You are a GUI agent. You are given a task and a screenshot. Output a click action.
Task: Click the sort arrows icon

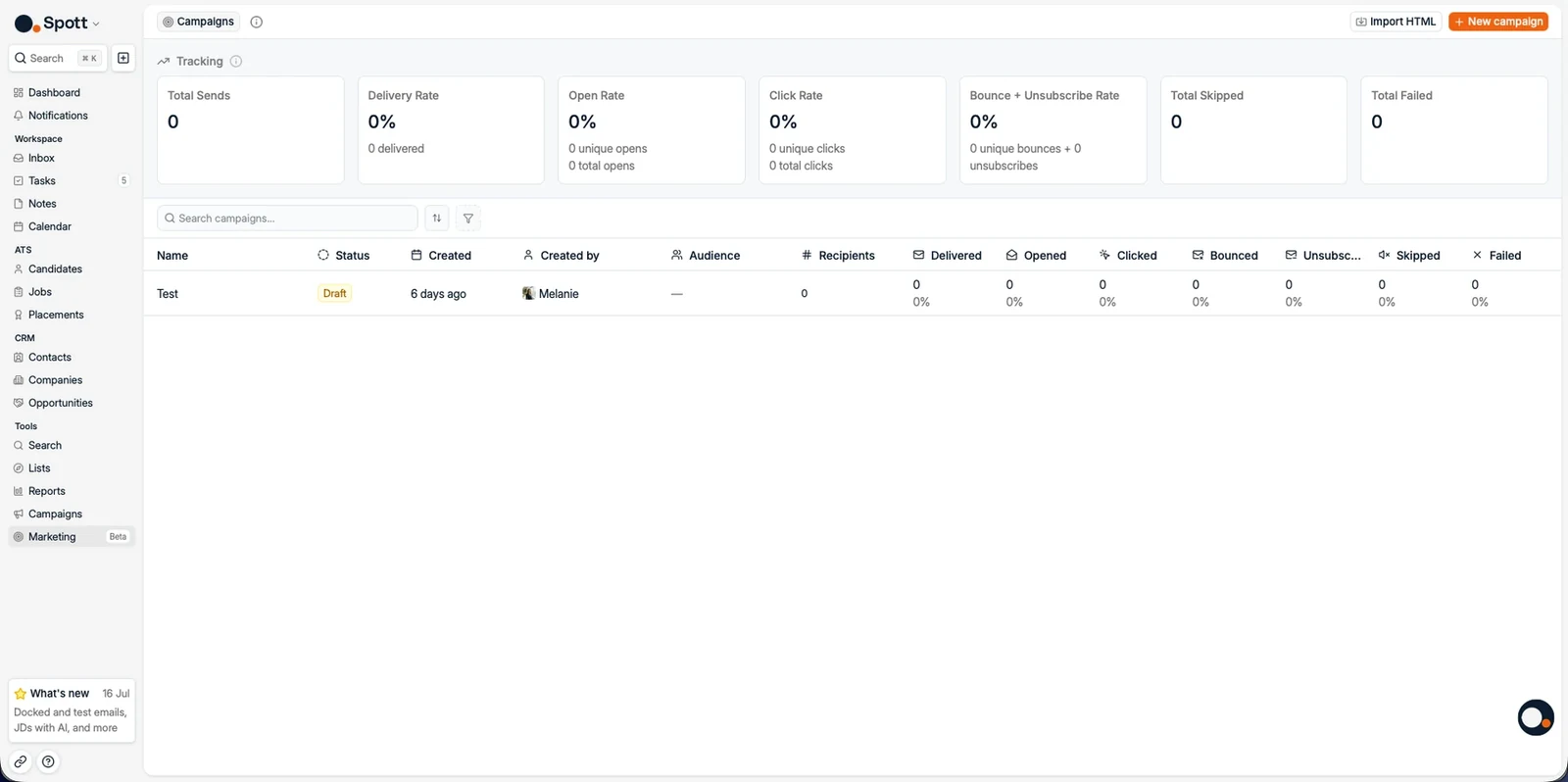(437, 218)
